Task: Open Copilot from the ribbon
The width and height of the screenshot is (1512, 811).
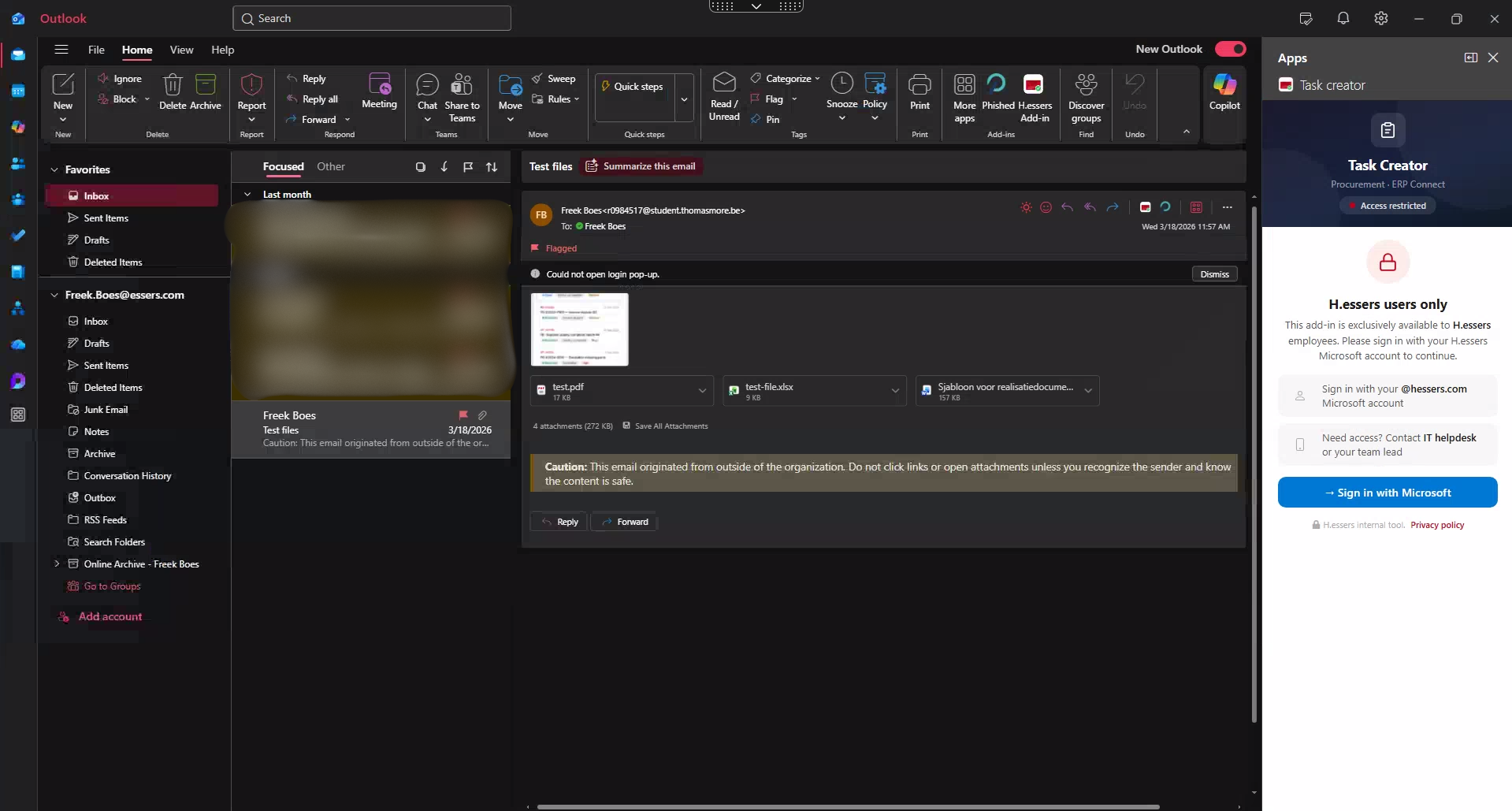Action: [x=1224, y=92]
